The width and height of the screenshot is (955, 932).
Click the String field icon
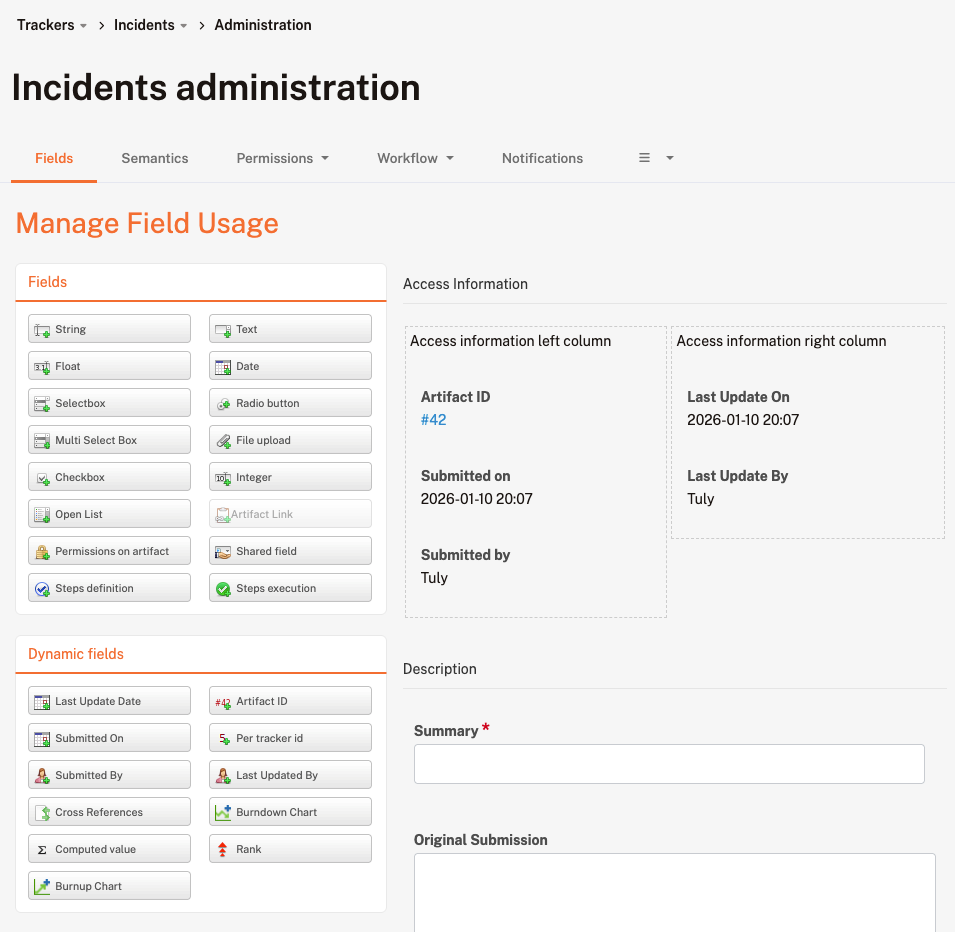tap(42, 330)
